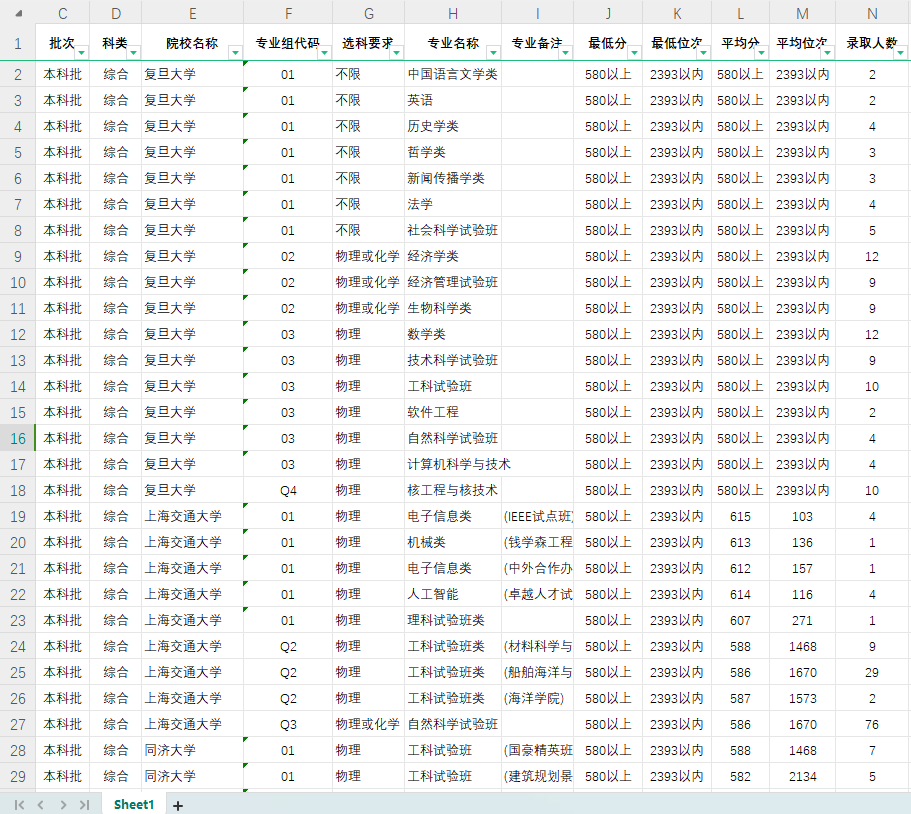Select row 29 header
Image resolution: width=911 pixels, height=814 pixels.
click(17, 776)
